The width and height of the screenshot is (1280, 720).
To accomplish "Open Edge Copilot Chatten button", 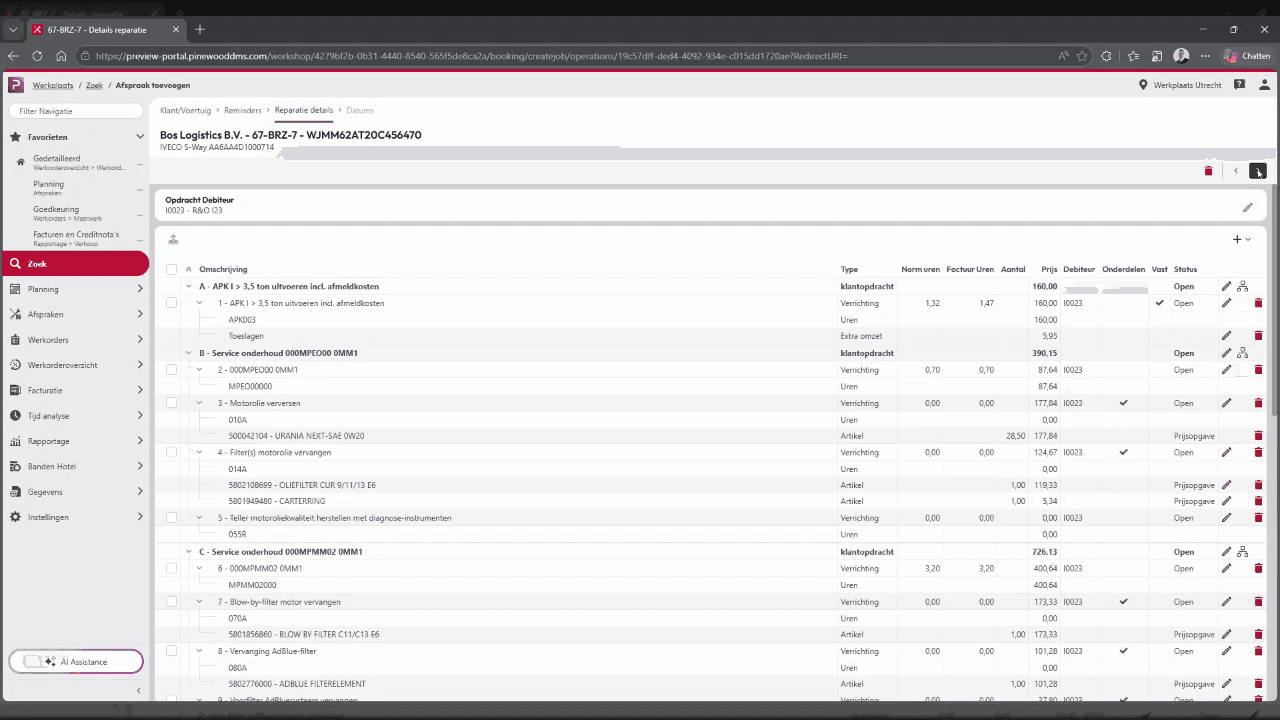I will 1246,56.
